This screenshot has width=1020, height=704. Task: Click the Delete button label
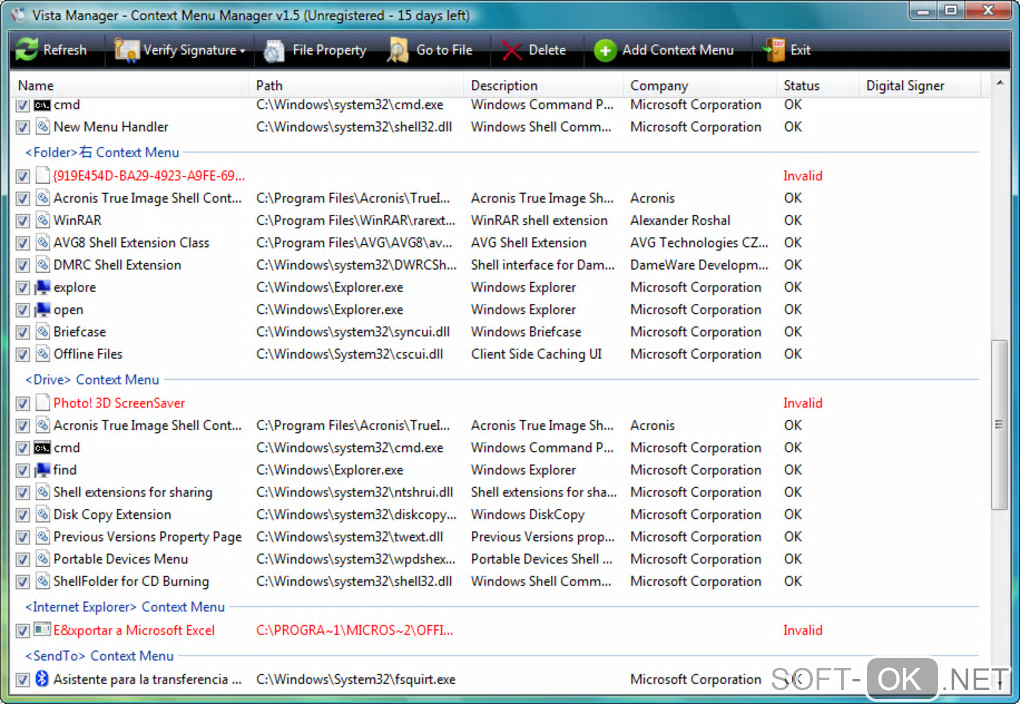547,50
